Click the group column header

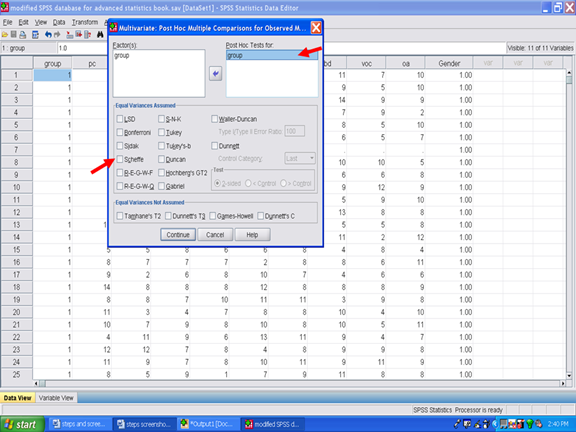coord(53,64)
